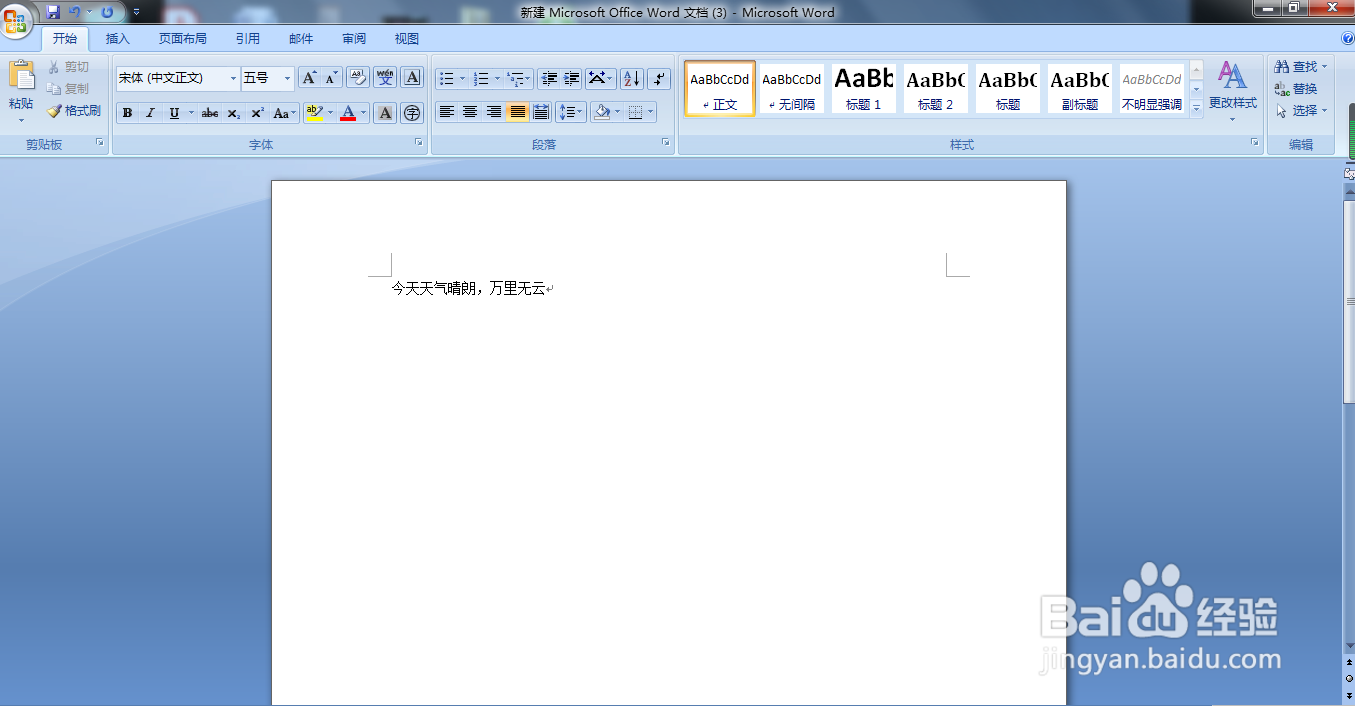This screenshot has height=706, width=1355.
Task: Activate the 格式刷 format painter
Action: click(74, 111)
